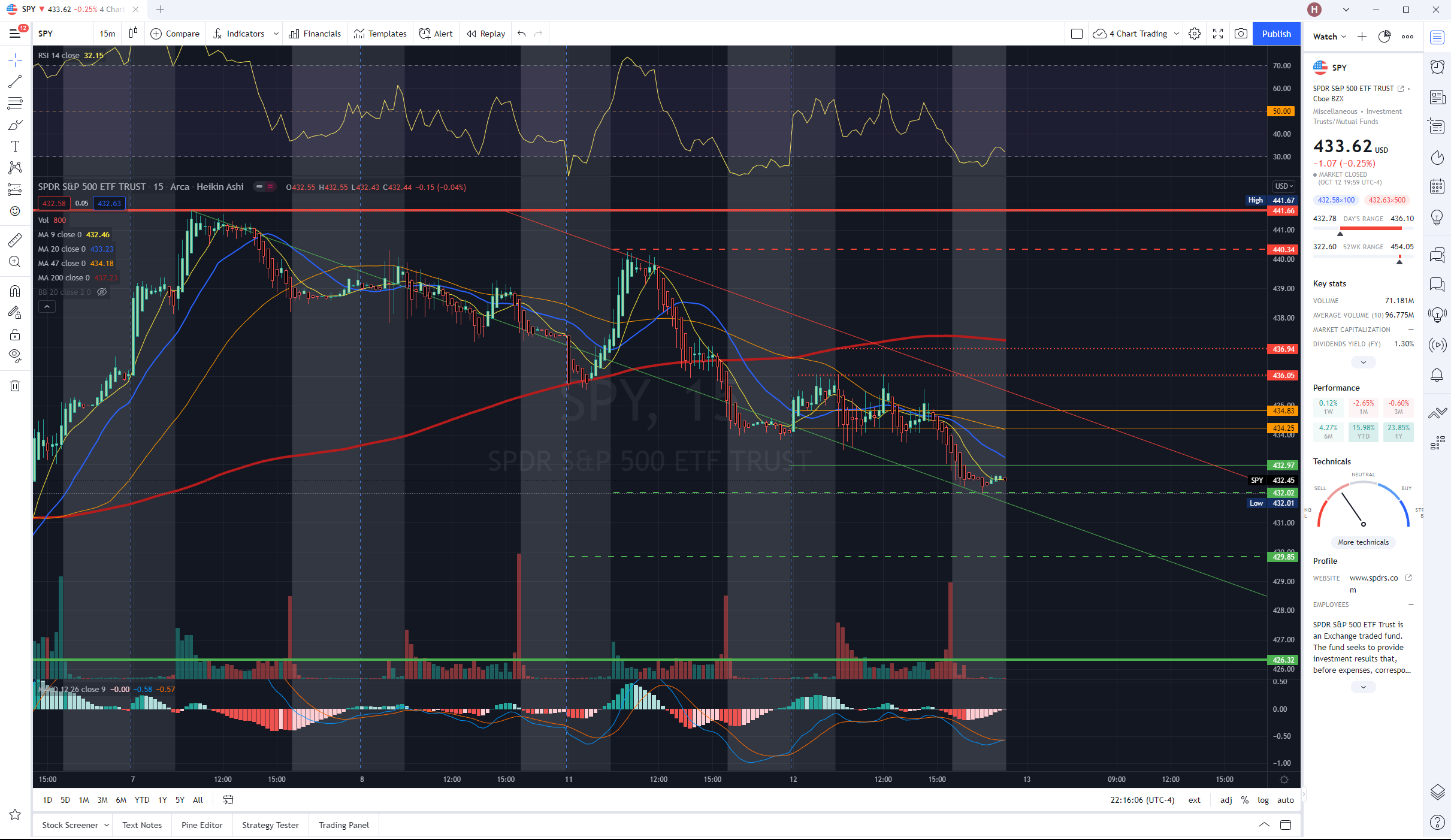Toggle magnet mode for drawings
This screenshot has width=1451, height=840.
15,291
